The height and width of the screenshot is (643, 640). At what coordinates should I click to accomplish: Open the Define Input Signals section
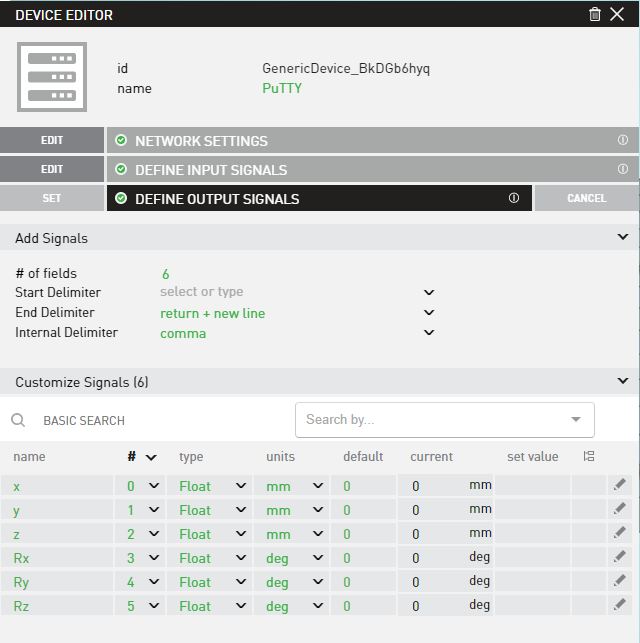[372, 169]
